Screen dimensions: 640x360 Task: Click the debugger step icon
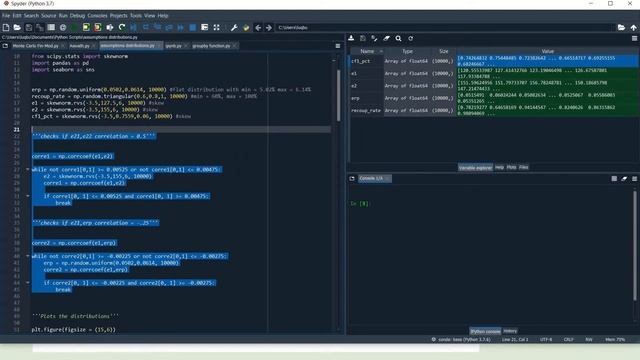146,27
